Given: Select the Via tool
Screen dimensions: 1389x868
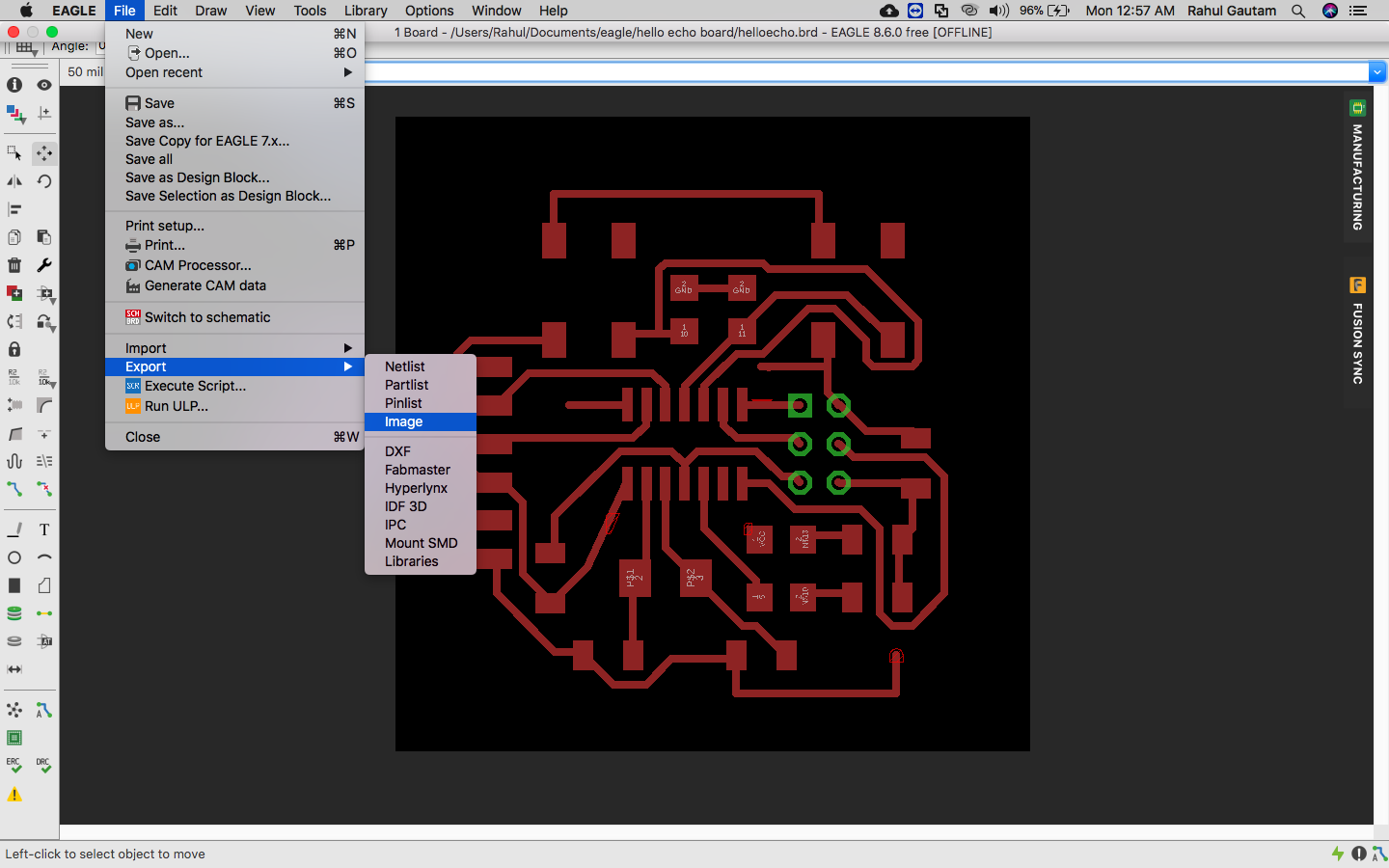Looking at the screenshot, I should (14, 613).
